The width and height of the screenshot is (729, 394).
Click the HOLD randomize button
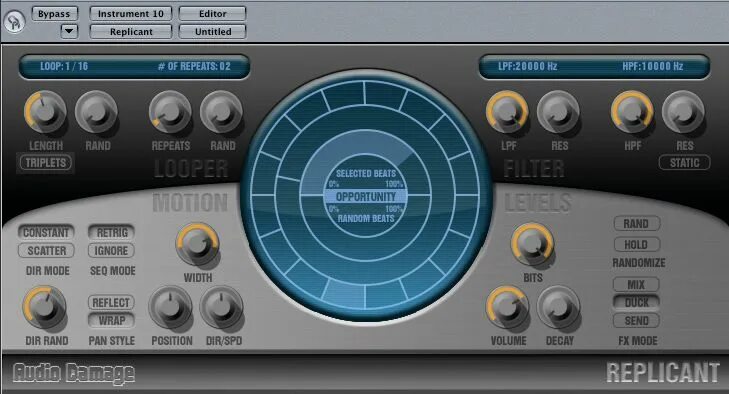636,244
